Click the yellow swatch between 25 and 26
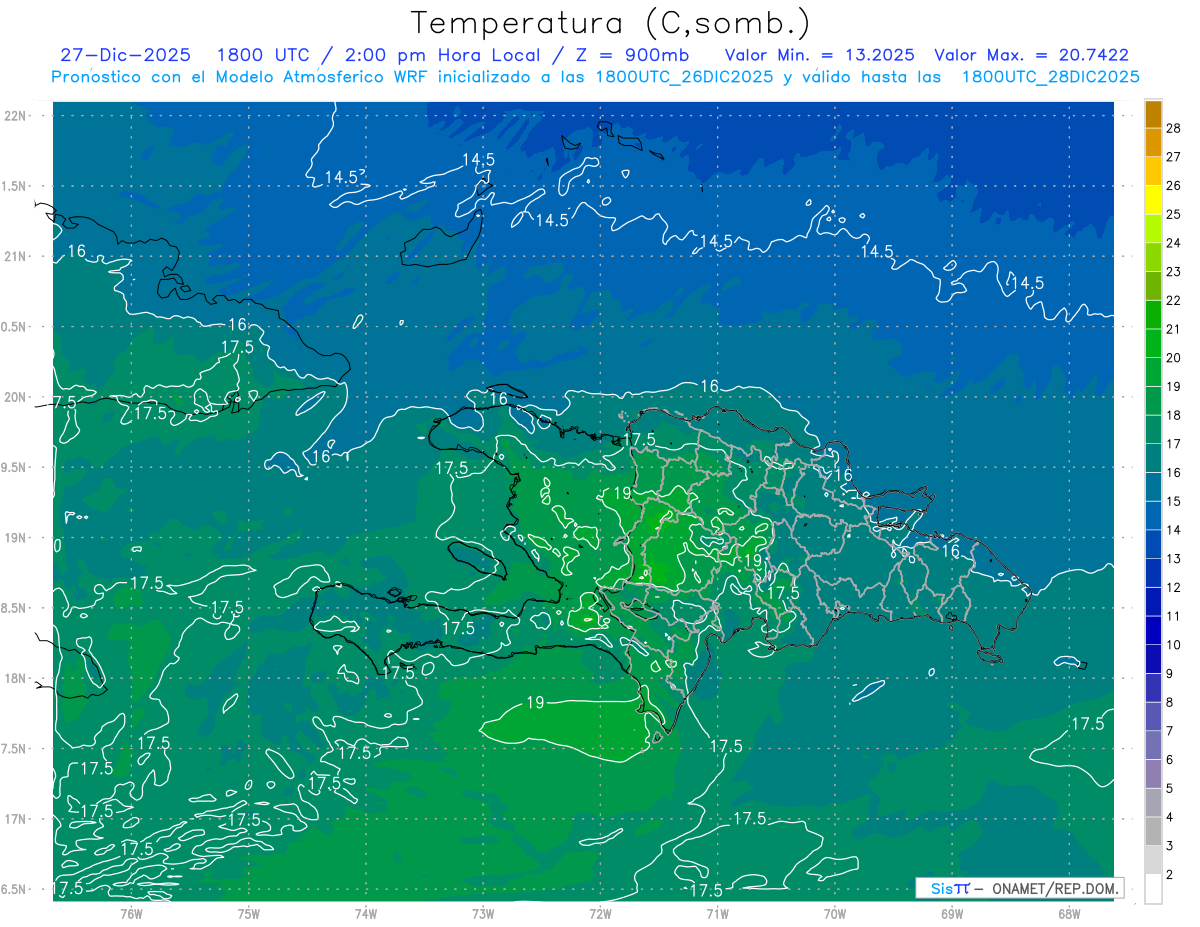This screenshot has height=927, width=1200. (x=1153, y=199)
